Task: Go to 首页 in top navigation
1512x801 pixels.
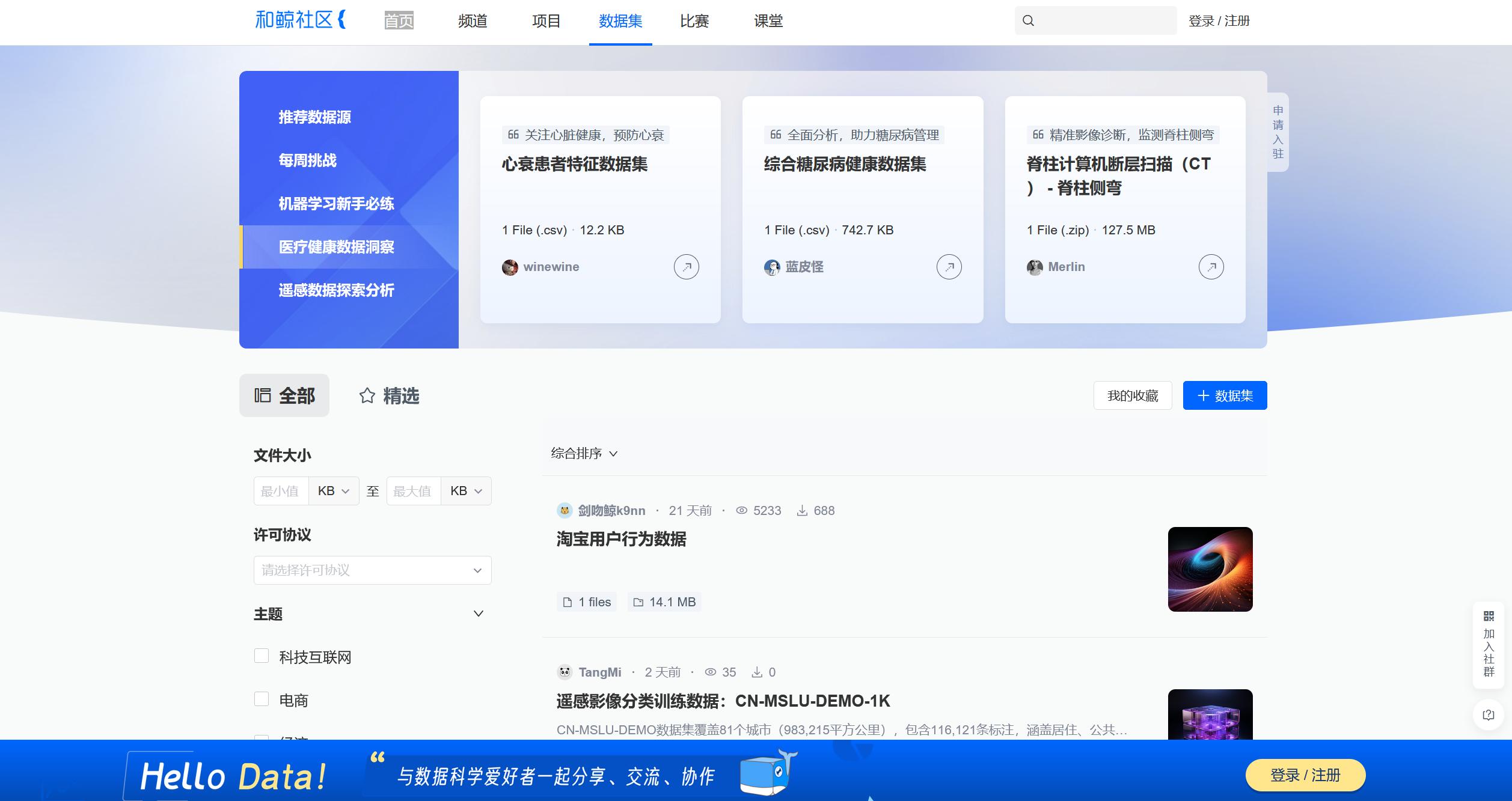Action: tap(399, 21)
